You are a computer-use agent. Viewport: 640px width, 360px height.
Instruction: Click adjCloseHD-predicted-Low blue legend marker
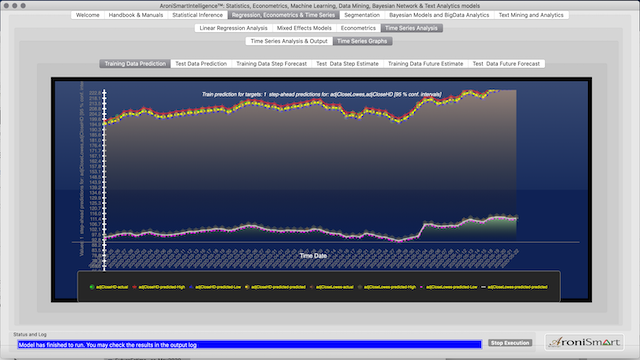(x=191, y=287)
